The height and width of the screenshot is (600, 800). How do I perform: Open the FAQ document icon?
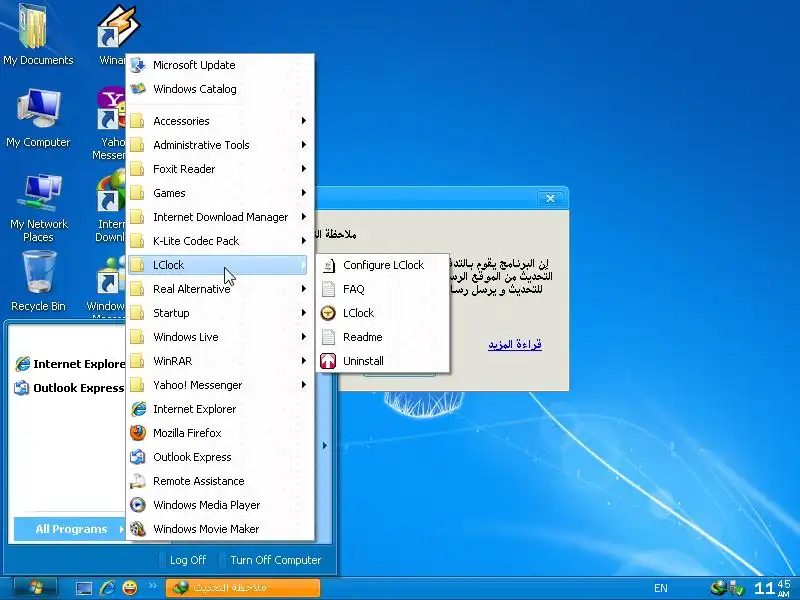(328, 289)
